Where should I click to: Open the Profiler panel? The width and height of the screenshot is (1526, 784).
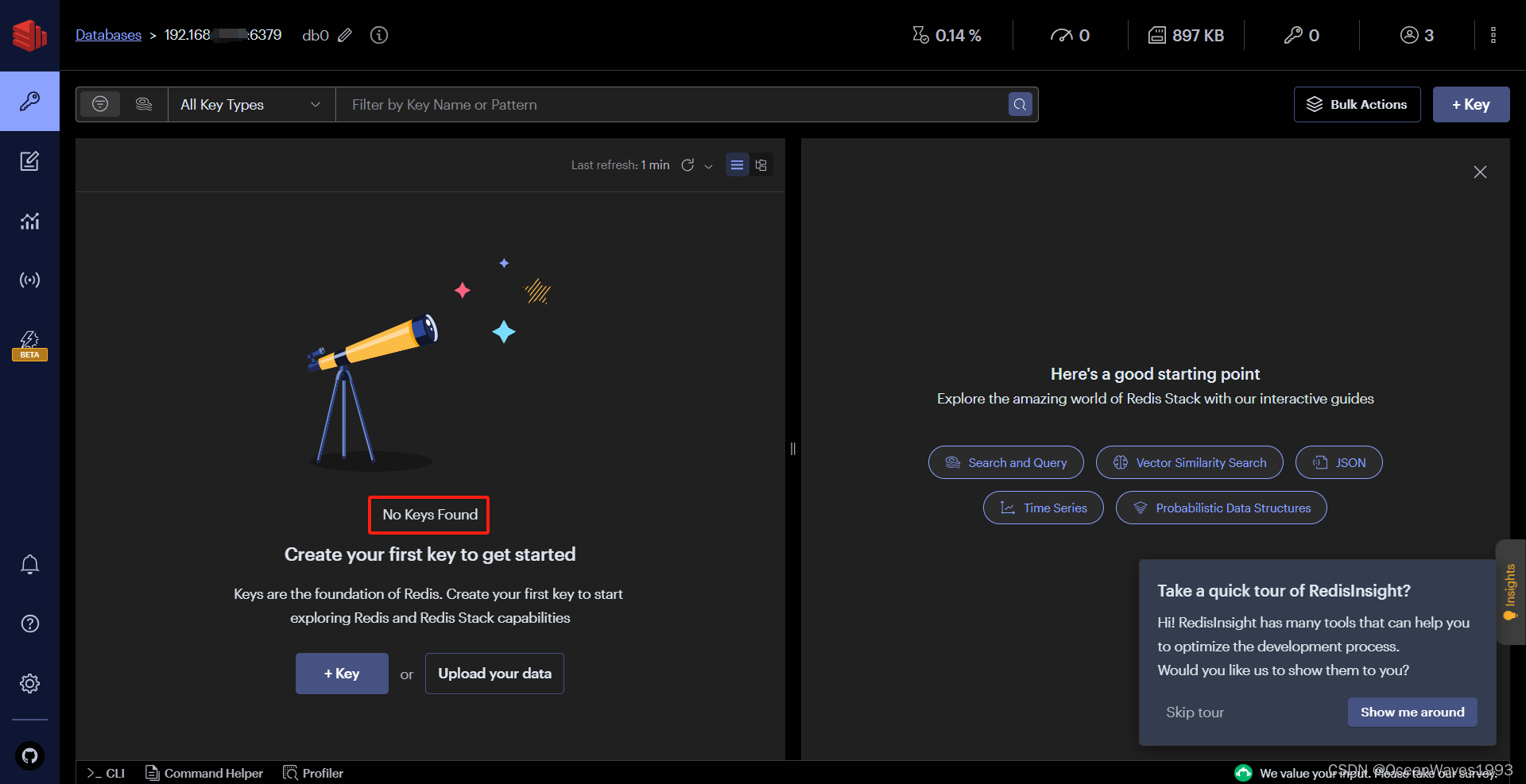pos(313,773)
